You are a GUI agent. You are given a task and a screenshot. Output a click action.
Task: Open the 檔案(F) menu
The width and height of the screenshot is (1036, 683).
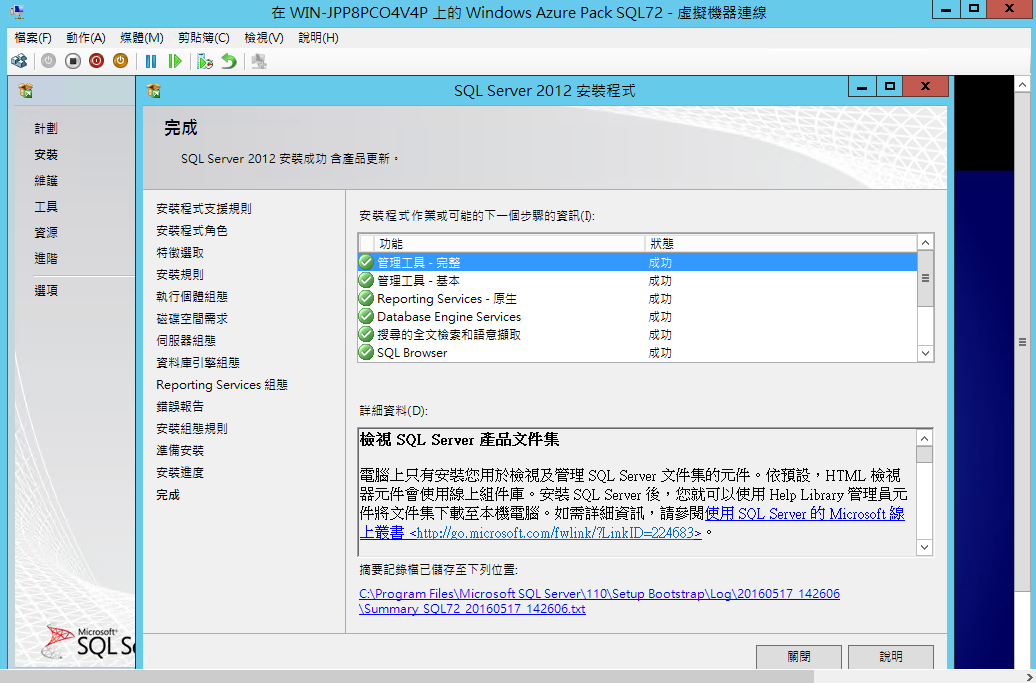(x=33, y=38)
